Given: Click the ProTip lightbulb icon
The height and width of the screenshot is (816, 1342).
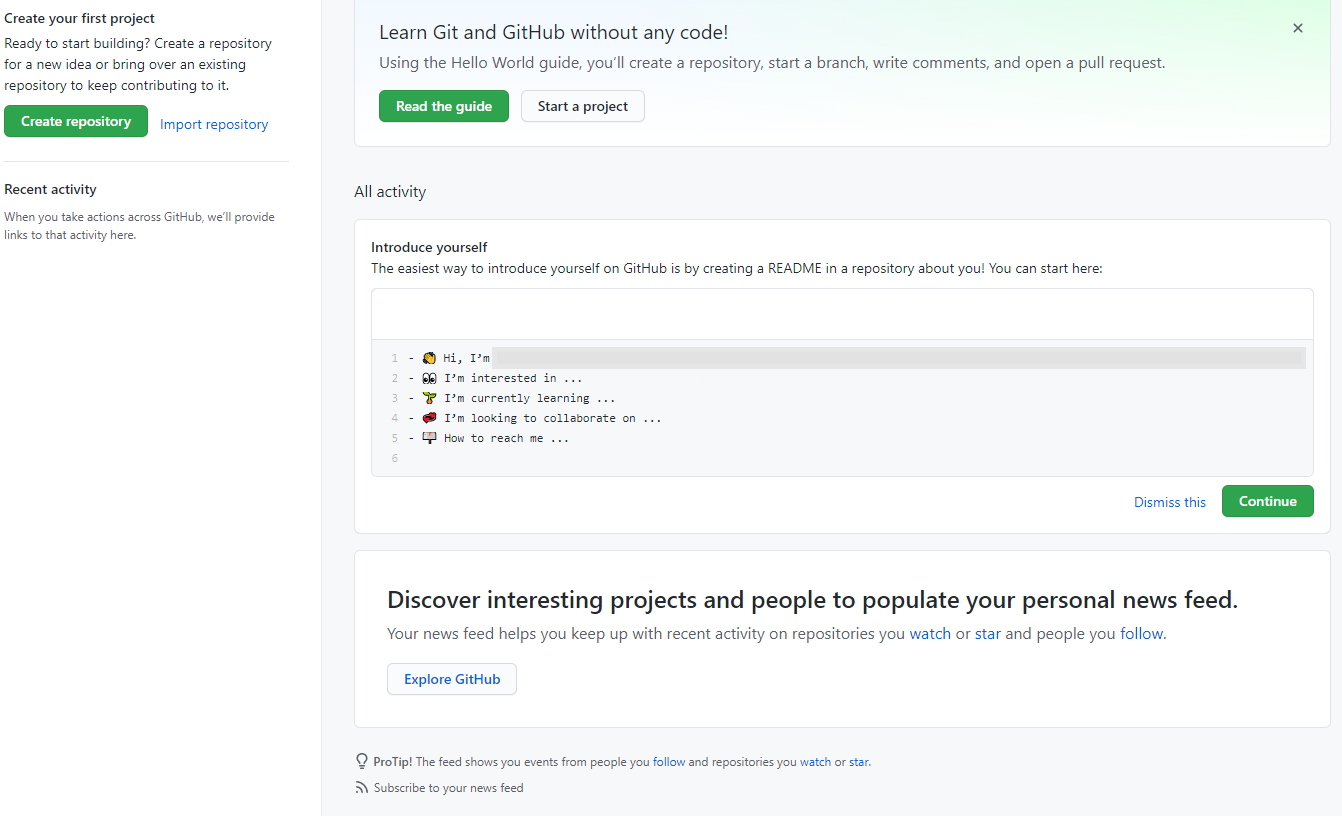Looking at the screenshot, I should [x=362, y=761].
